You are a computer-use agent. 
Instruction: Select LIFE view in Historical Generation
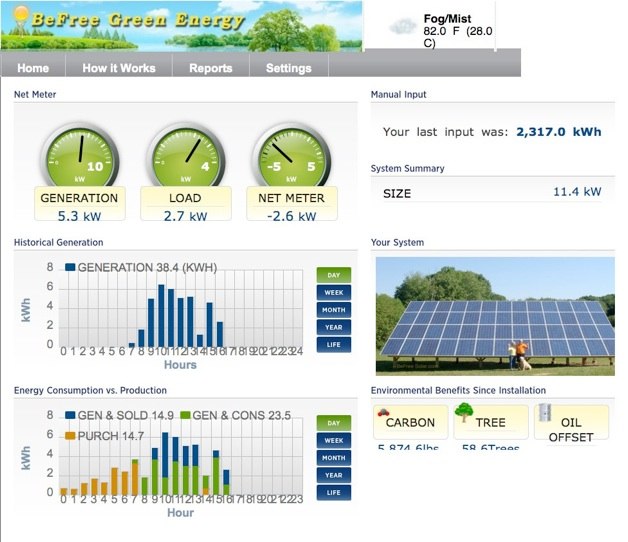[334, 345]
